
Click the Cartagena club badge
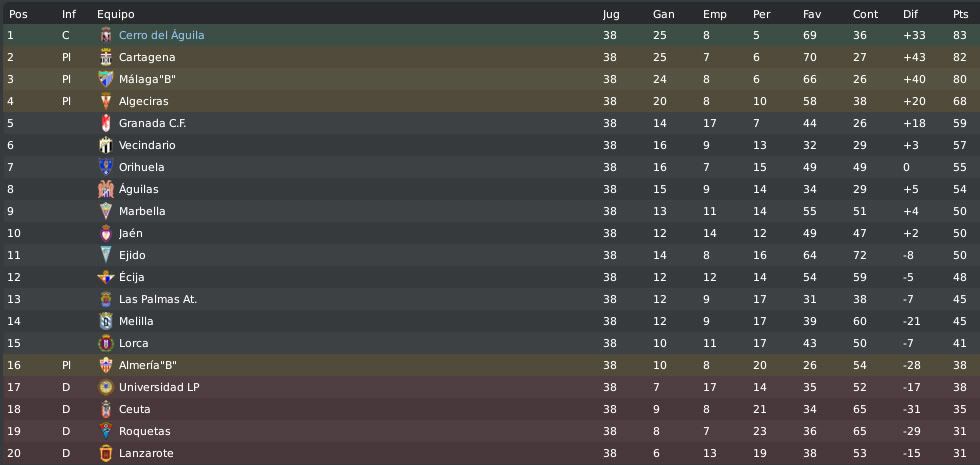(x=106, y=58)
